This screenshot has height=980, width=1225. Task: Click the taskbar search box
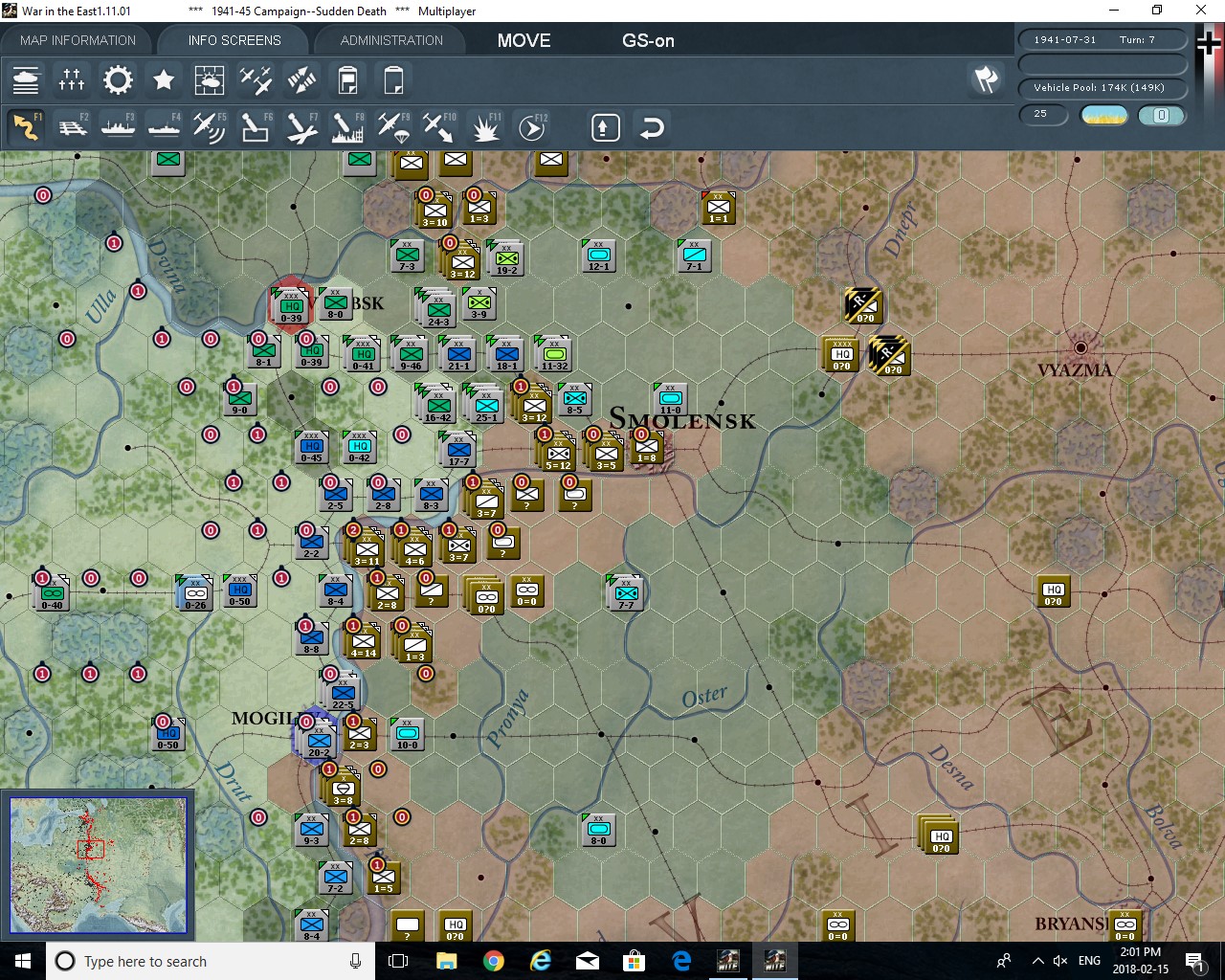click(x=211, y=961)
